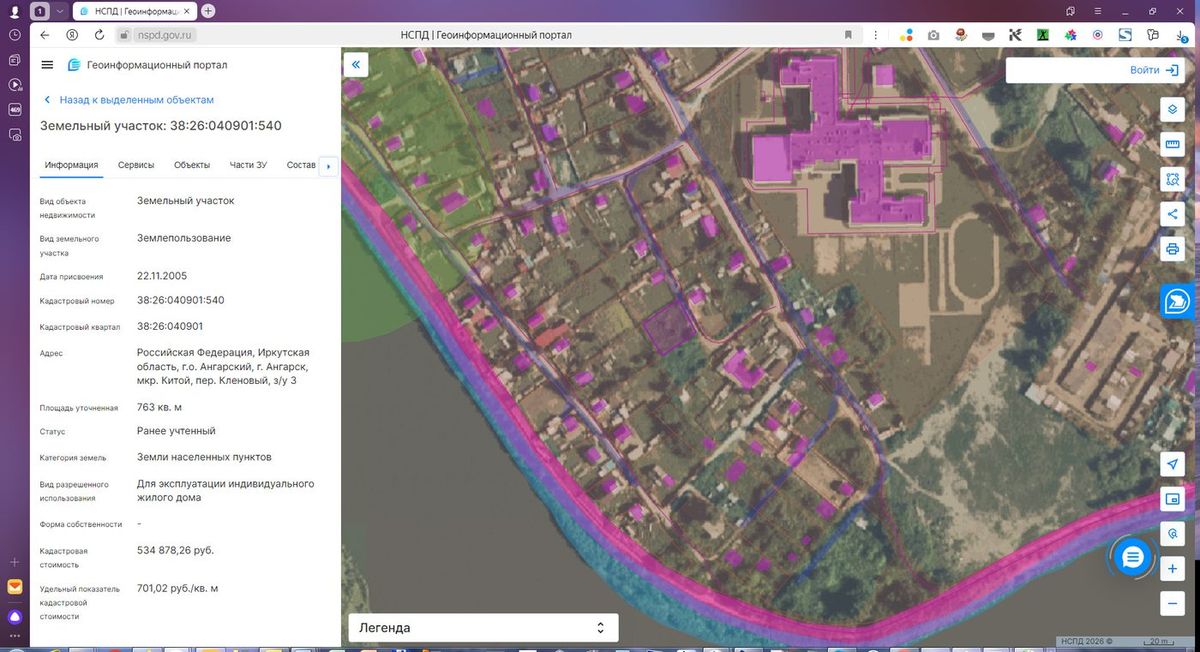Collapse the info side panel

pos(357,65)
